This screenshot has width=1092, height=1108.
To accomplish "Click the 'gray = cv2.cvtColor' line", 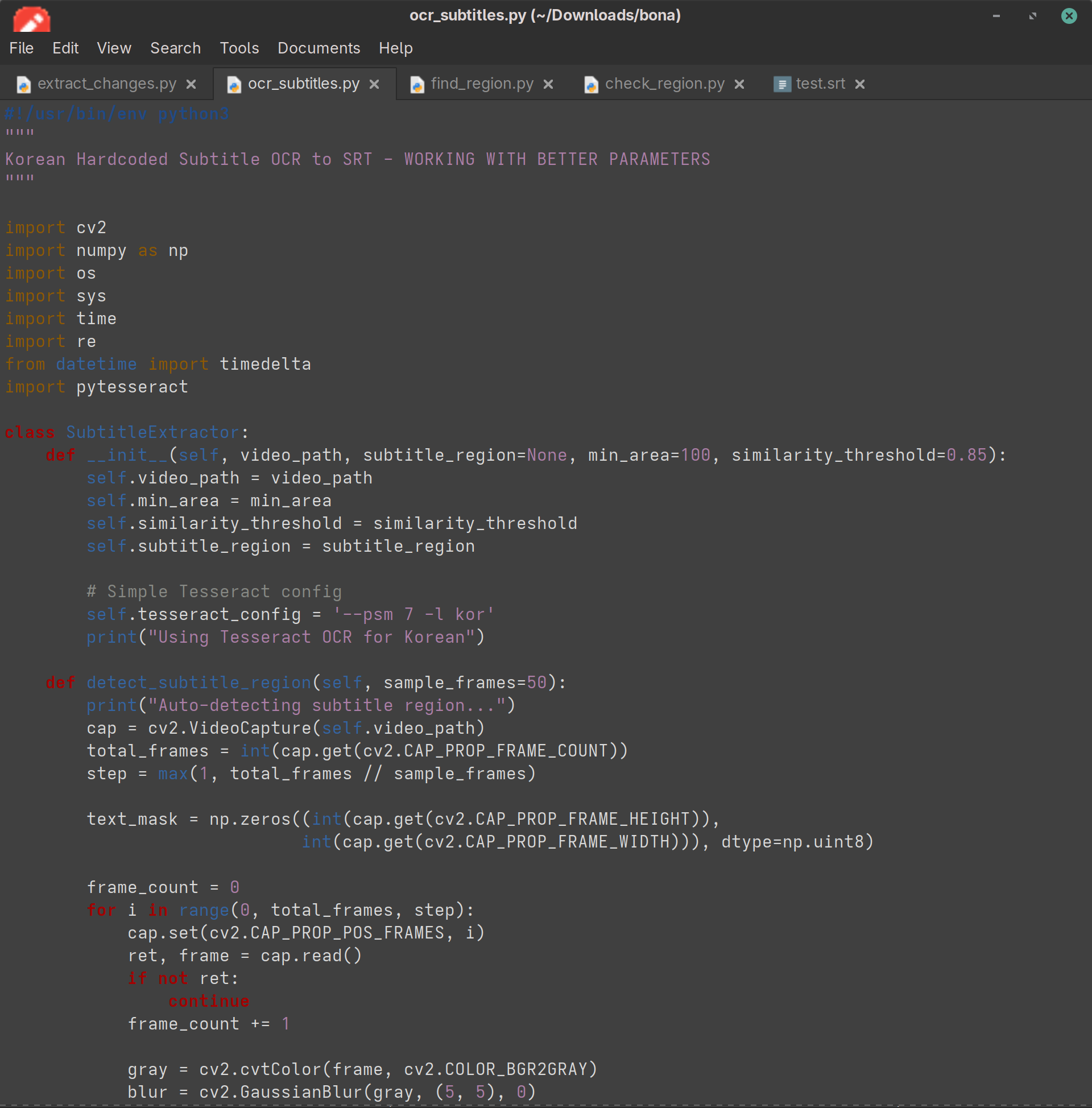I will (362, 1069).
